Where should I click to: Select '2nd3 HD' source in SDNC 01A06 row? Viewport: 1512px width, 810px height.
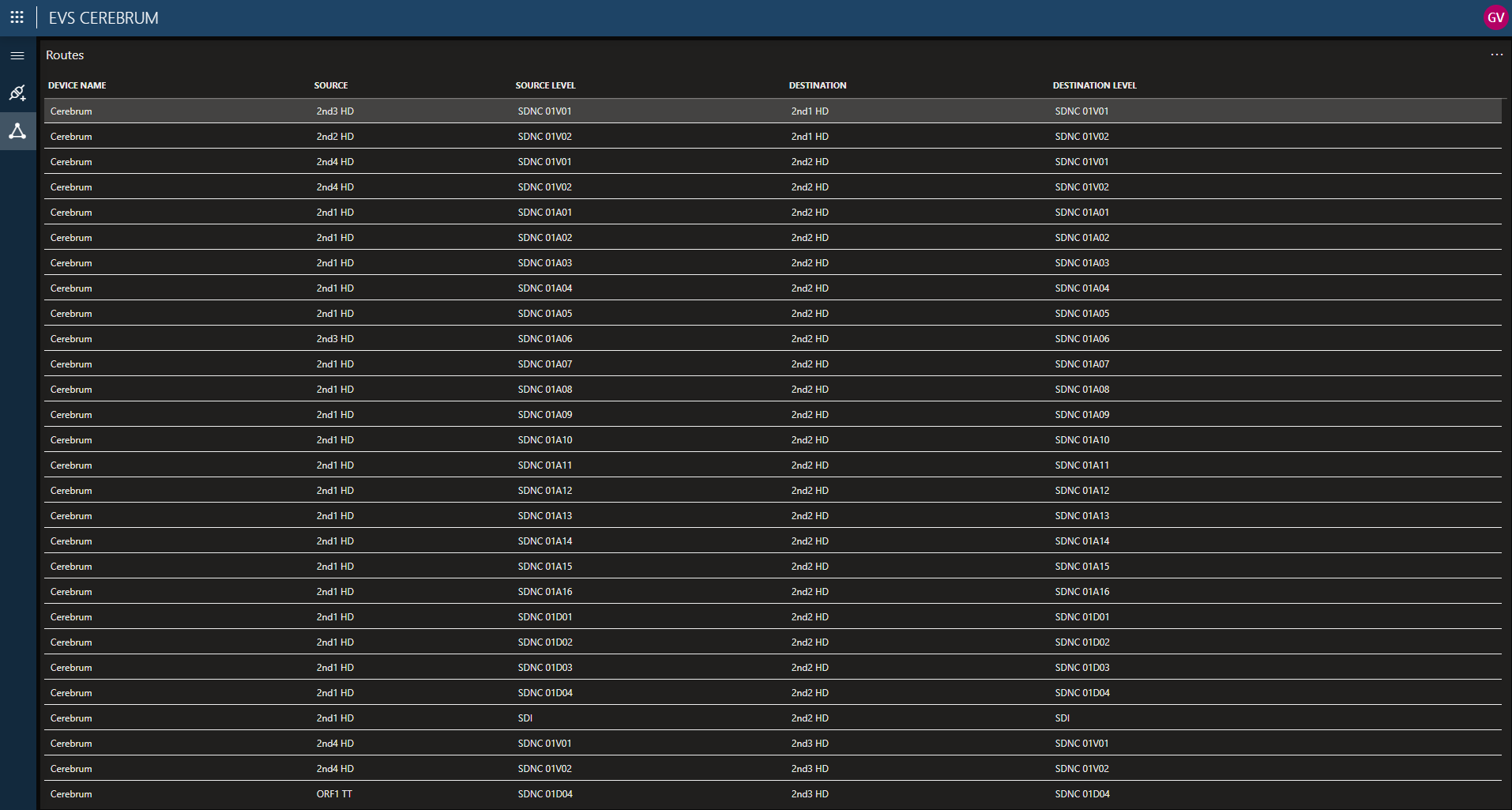[x=335, y=339]
